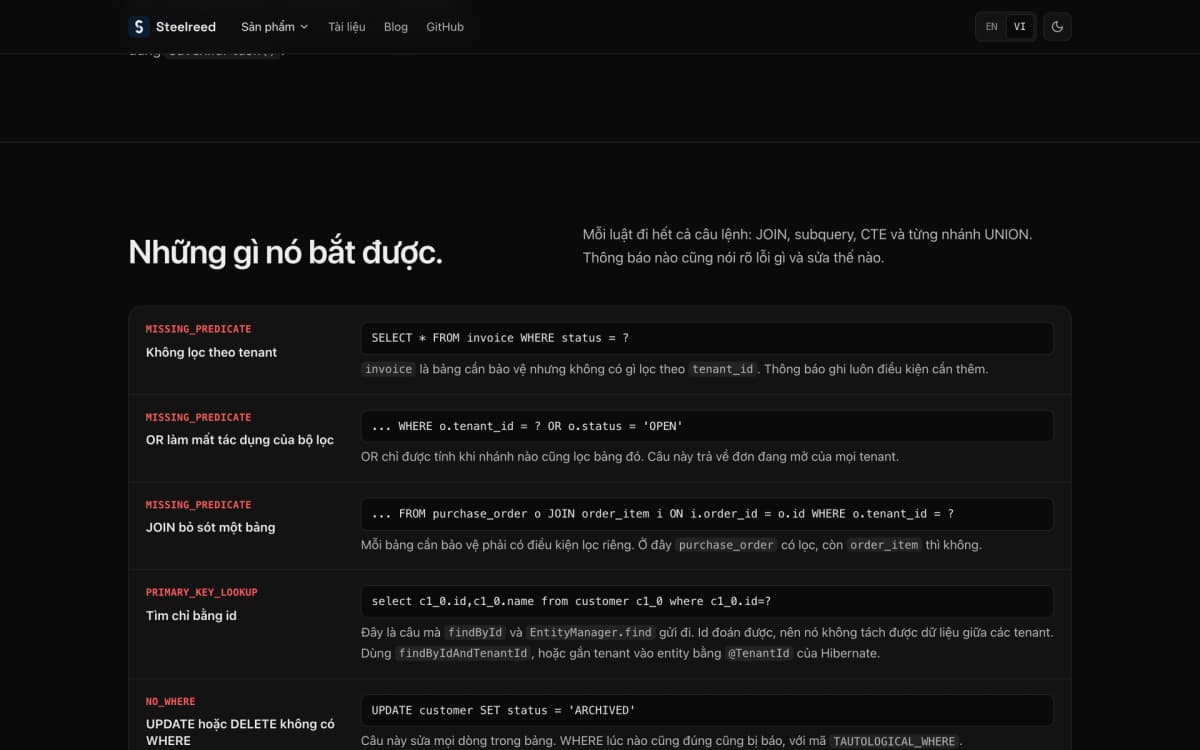Go to the Blog page

[396, 27]
